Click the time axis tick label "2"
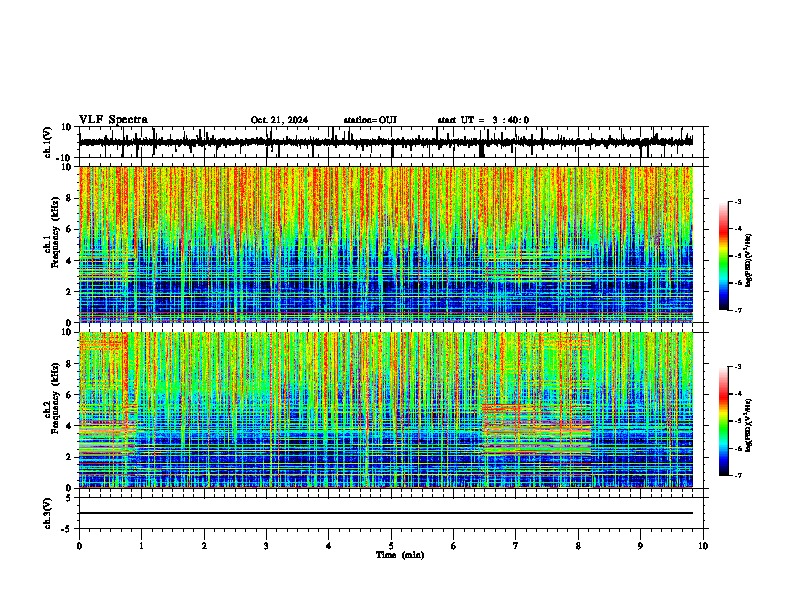This screenshot has width=792, height=612. 204,546
